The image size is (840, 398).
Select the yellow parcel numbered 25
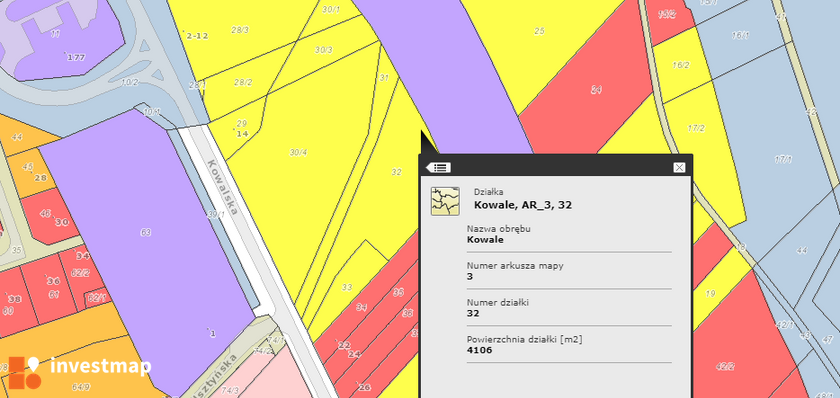539,31
